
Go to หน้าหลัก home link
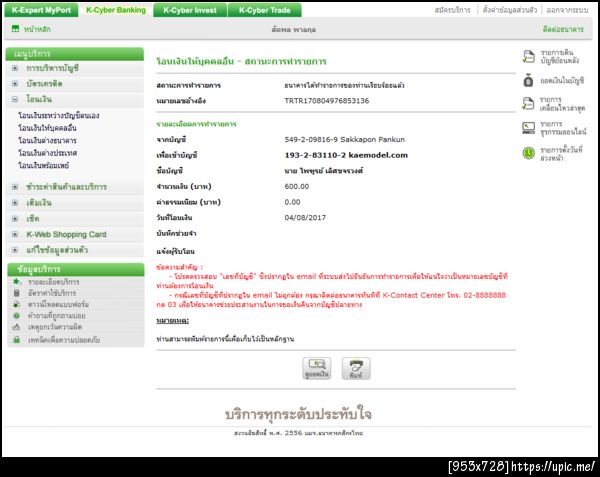pos(37,29)
